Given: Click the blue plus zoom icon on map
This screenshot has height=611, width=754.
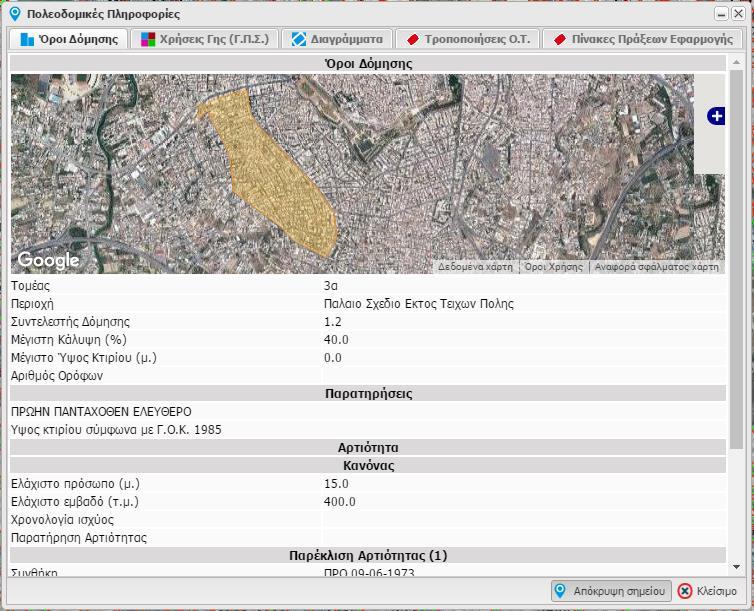Looking at the screenshot, I should [716, 116].
